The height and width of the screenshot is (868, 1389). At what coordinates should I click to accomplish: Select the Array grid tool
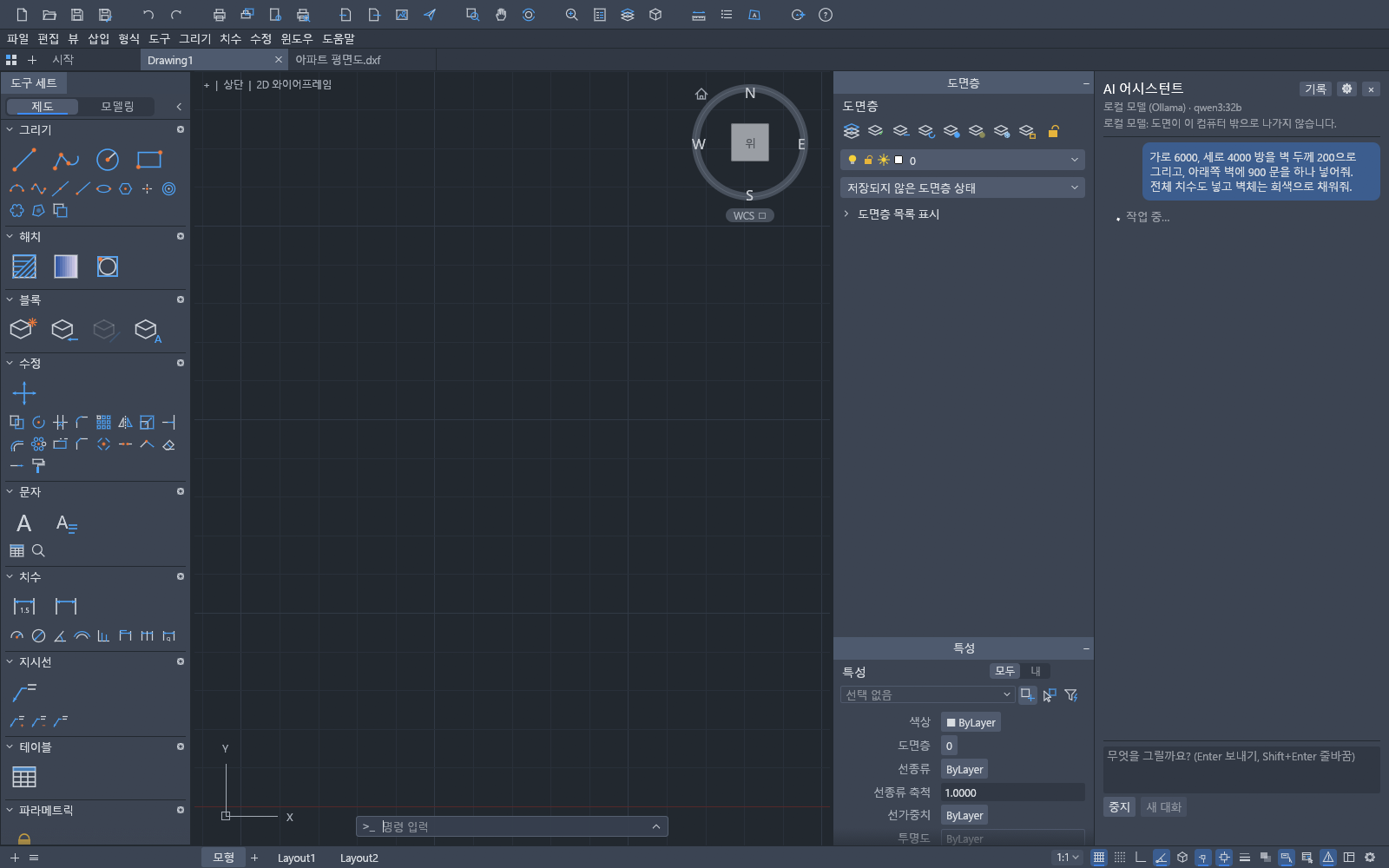(x=103, y=423)
